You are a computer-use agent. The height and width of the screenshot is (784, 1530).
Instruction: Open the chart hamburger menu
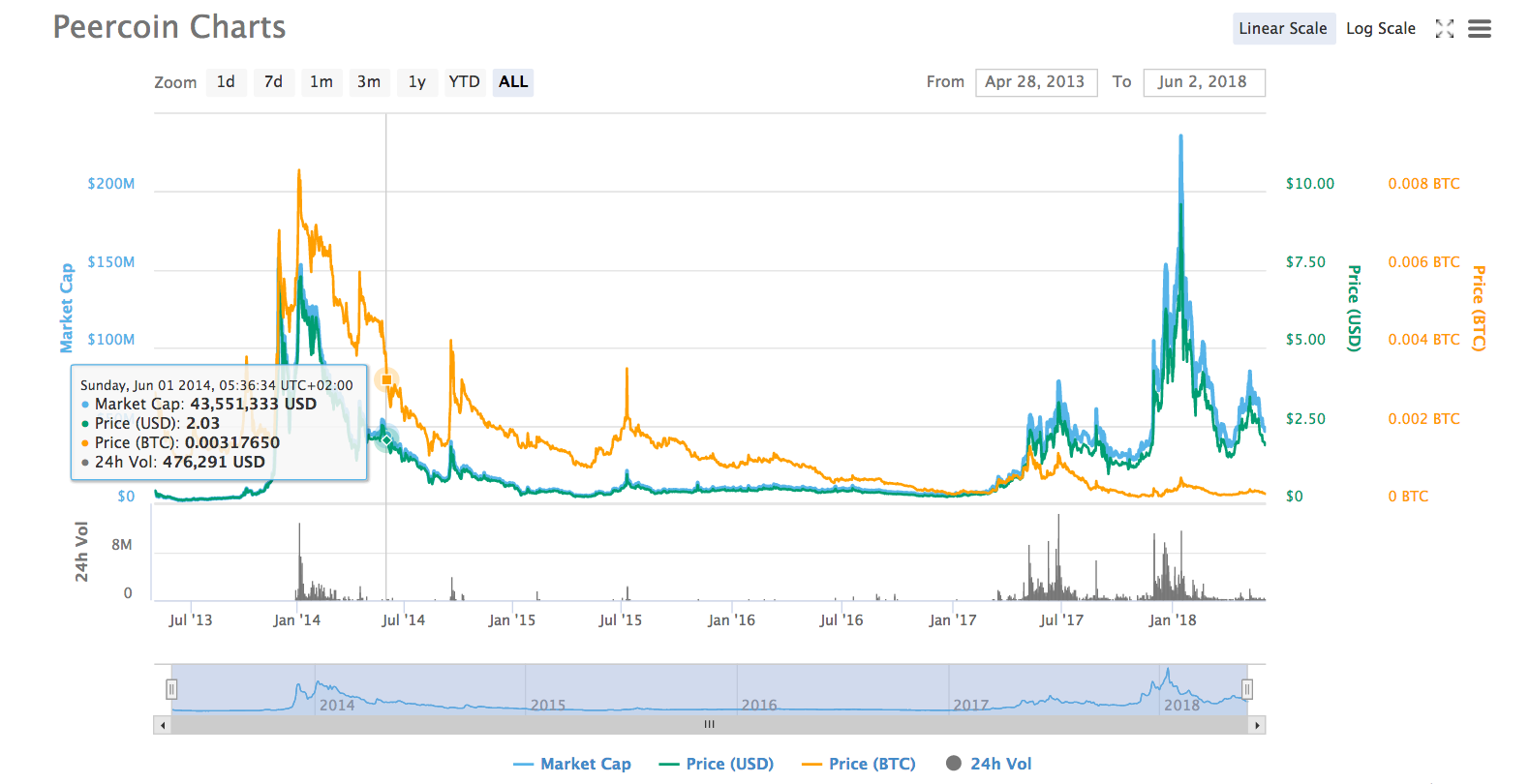[x=1479, y=29]
